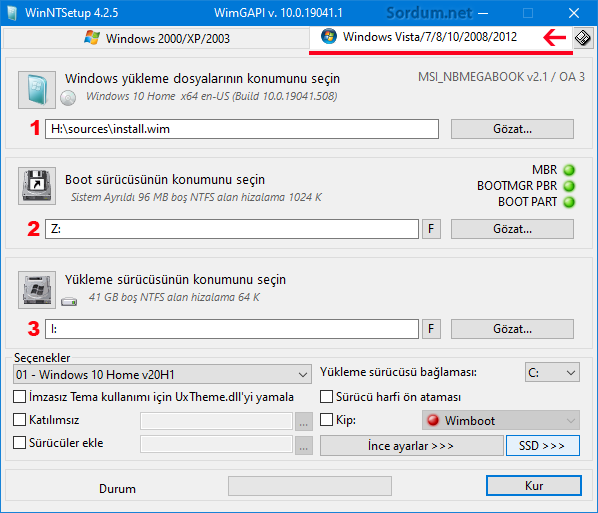This screenshot has height=513, width=598.
Task: Click the small CD disc icon
Action: click(68, 98)
